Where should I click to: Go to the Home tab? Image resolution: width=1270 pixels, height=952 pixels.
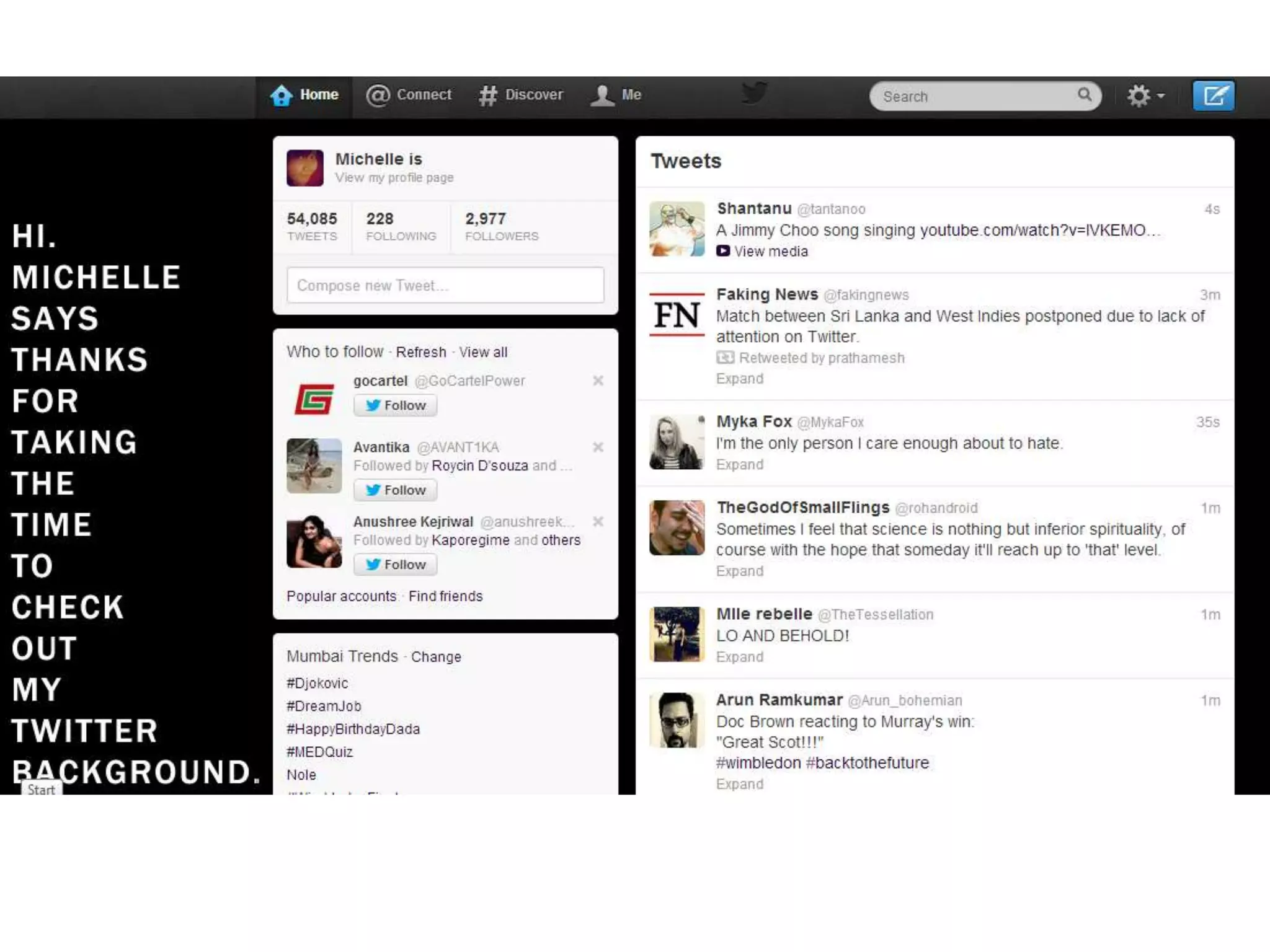[304, 95]
